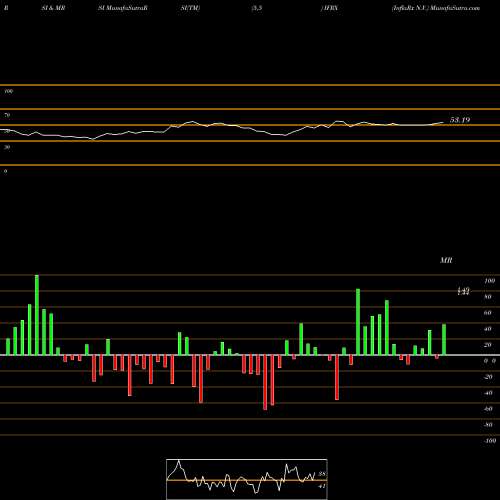Viewport: 500px width, 500px height.
Task: Click the "60" label on MR axis
Action: (488, 313)
